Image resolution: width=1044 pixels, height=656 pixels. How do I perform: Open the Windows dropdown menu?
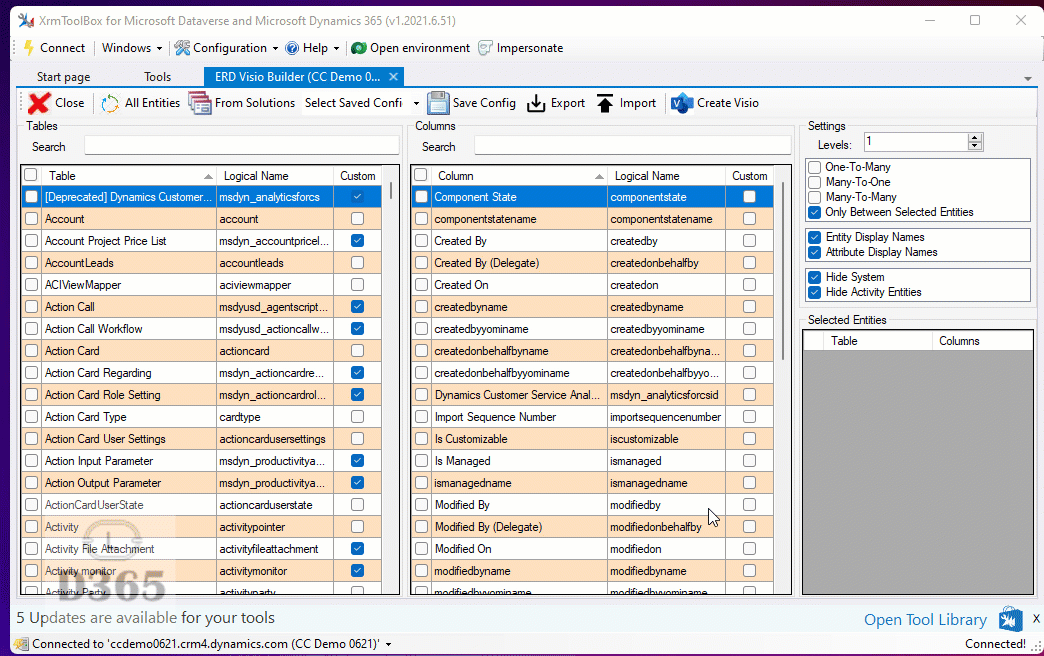tap(131, 48)
